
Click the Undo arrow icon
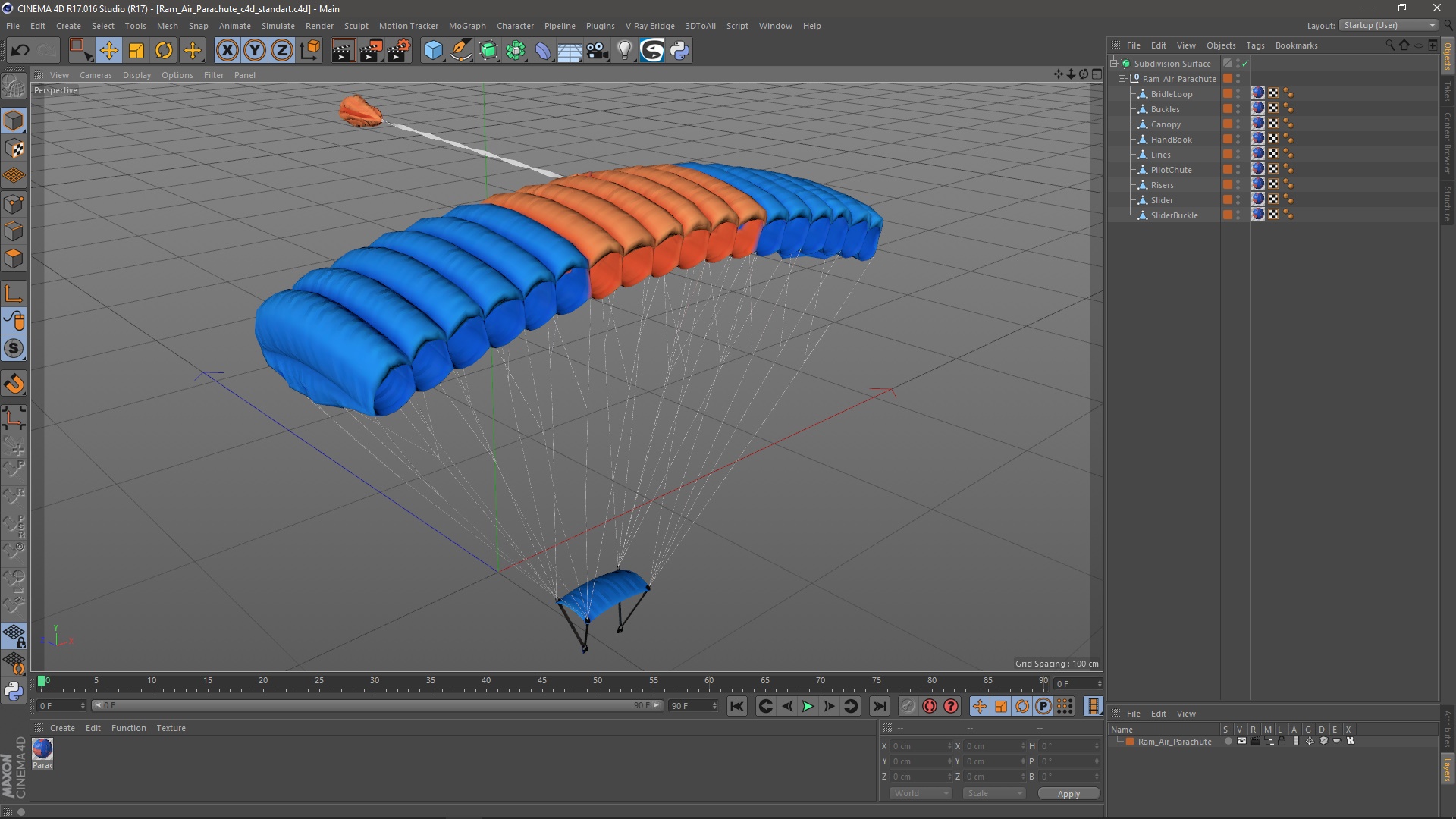(20, 51)
